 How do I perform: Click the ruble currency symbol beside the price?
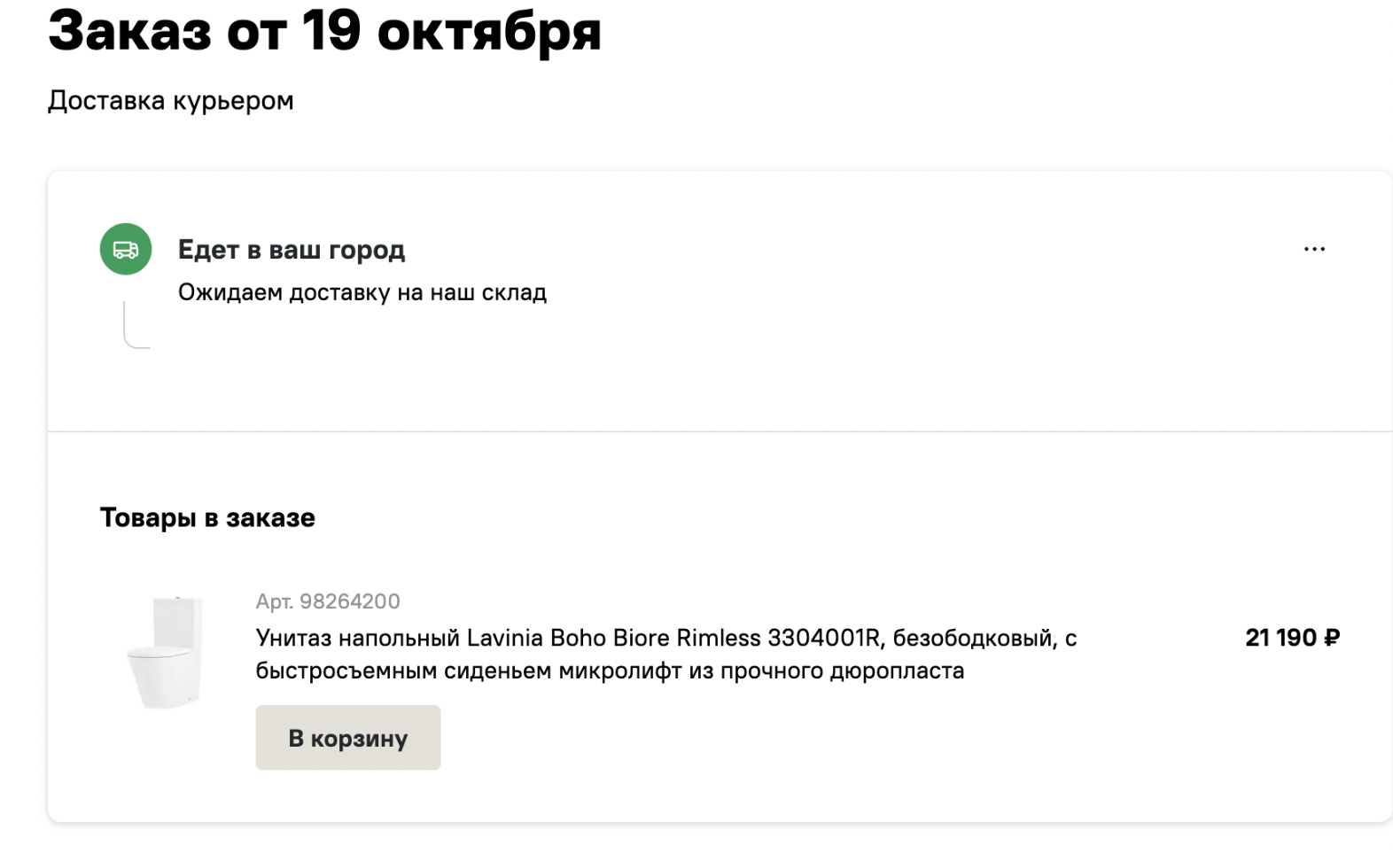[1332, 638]
